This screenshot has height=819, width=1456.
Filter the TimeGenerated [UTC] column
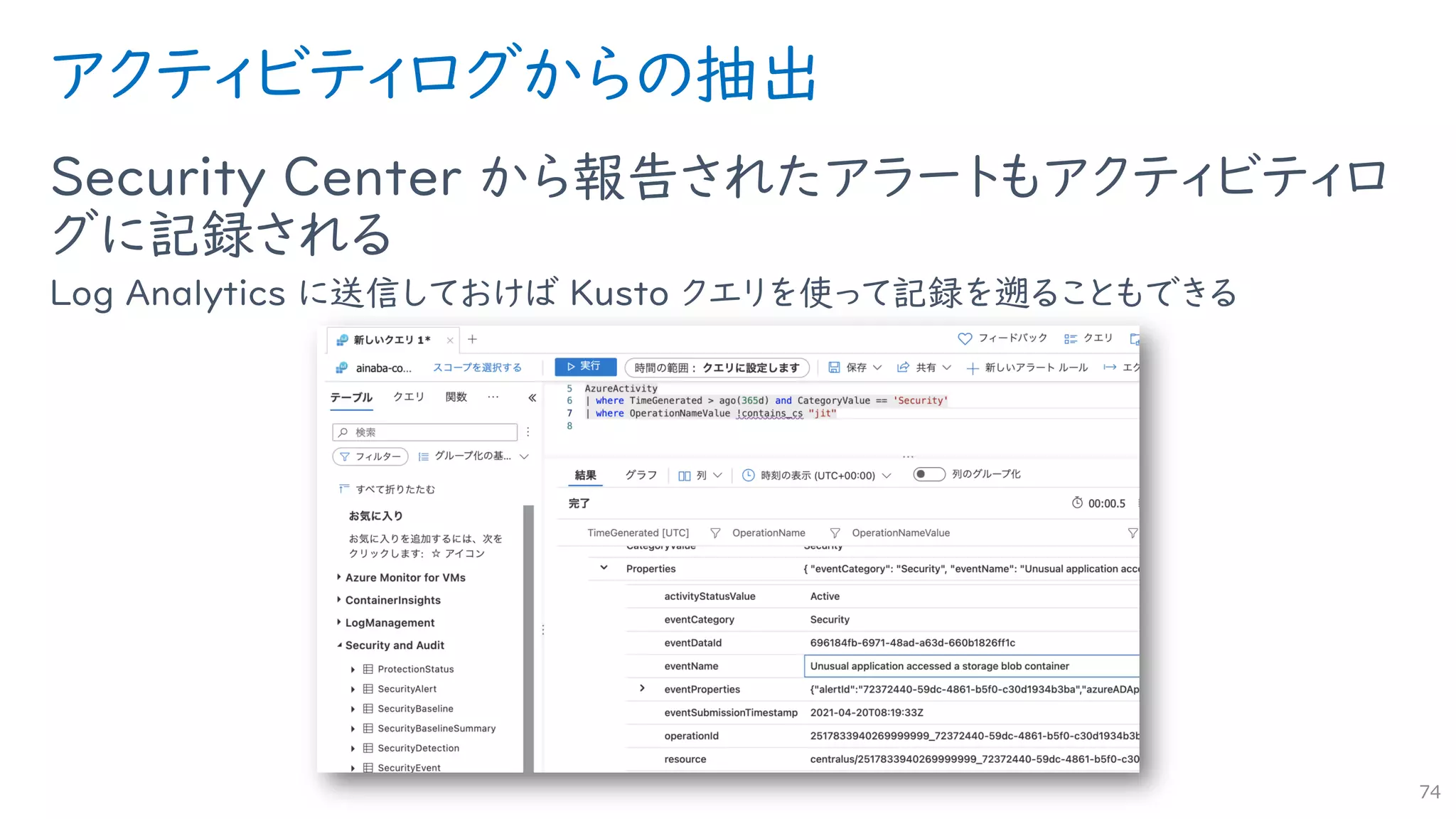point(715,533)
